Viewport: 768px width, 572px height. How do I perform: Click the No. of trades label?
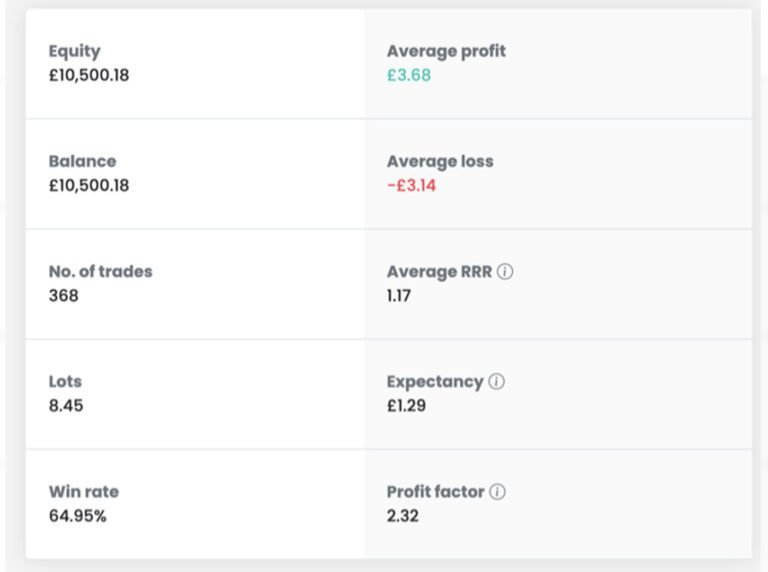(100, 271)
